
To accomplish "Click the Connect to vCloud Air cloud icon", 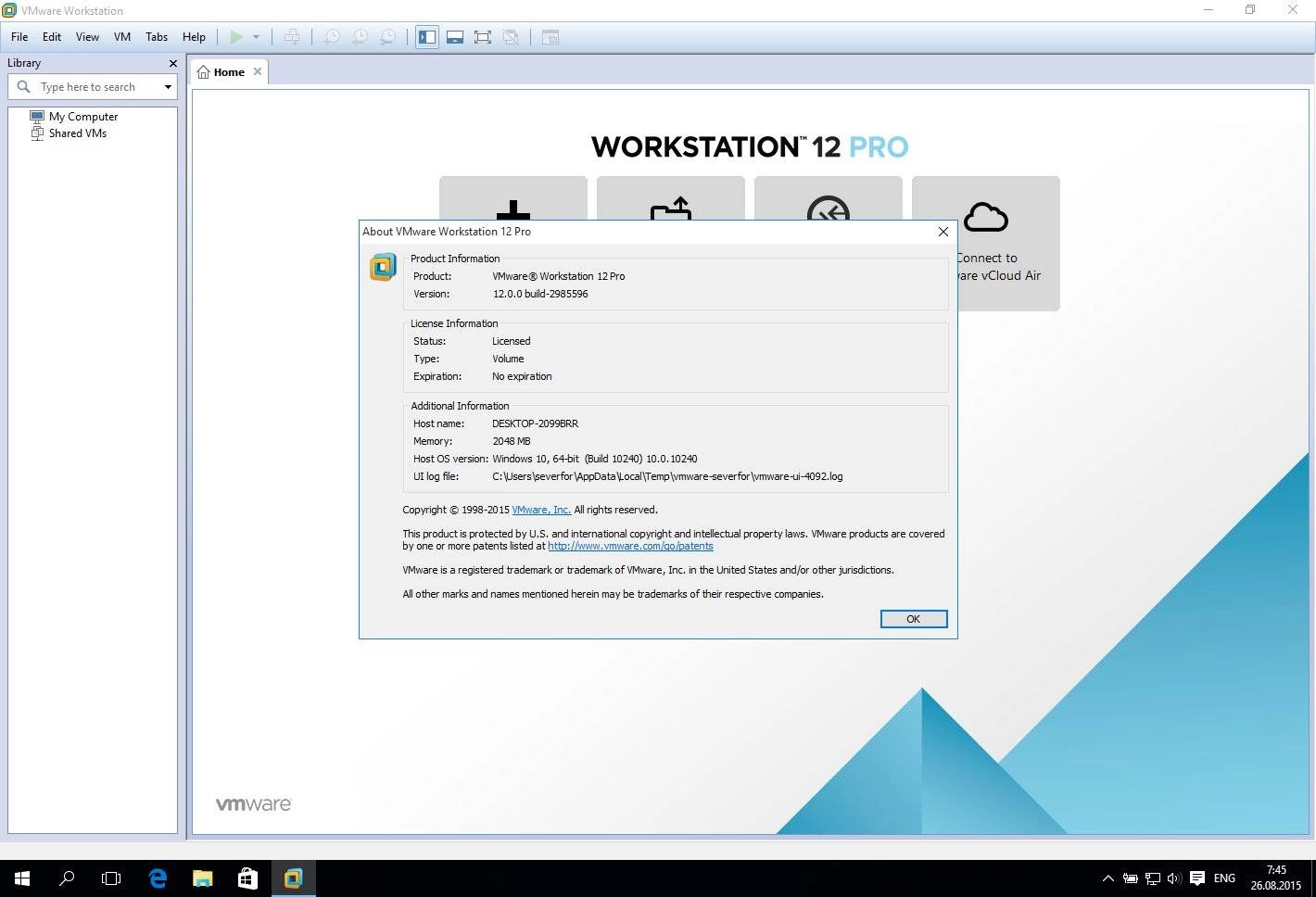I will tap(986, 217).
